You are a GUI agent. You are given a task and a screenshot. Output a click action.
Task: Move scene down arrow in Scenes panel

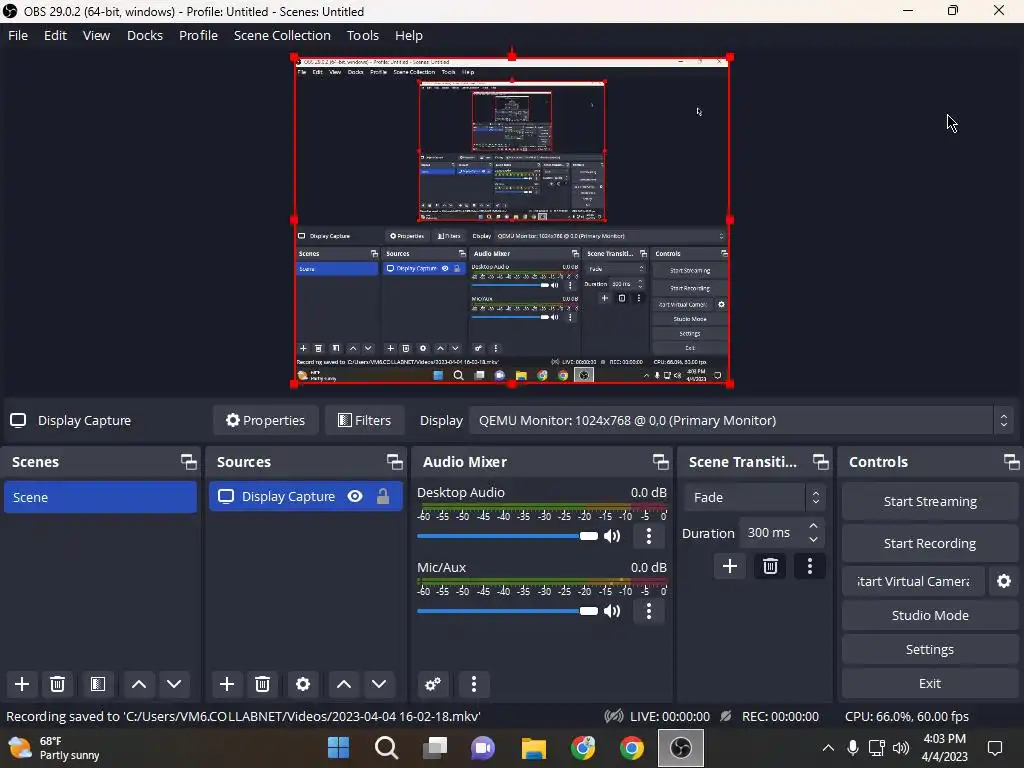pyautogui.click(x=174, y=684)
